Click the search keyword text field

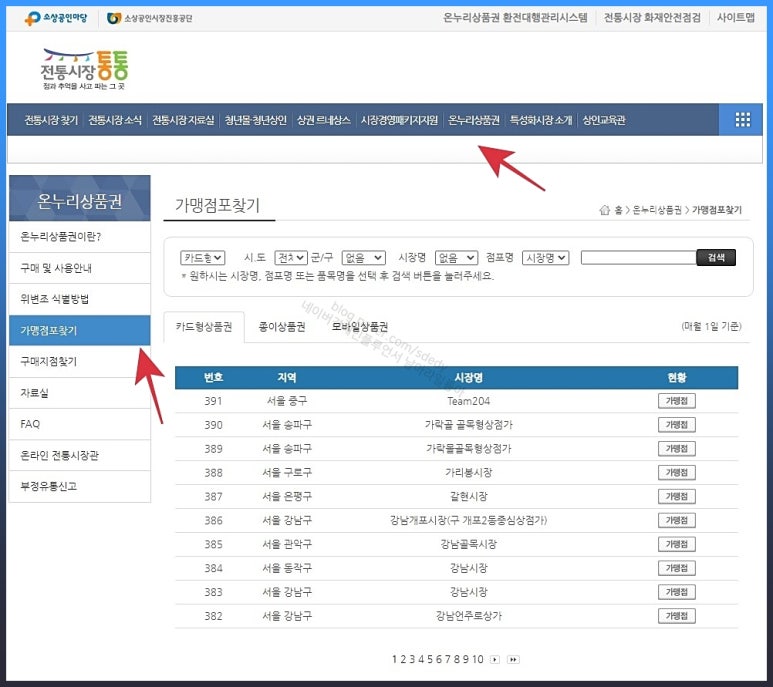coord(638,258)
